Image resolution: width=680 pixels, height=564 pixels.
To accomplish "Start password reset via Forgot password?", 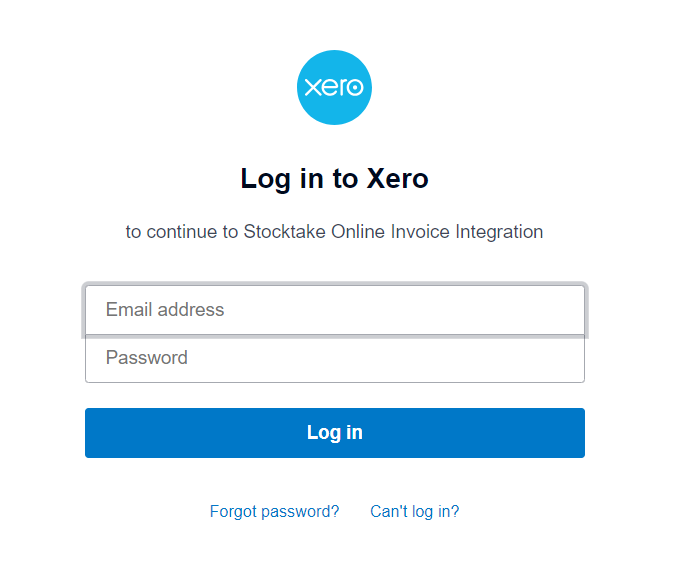I will click(x=274, y=511).
